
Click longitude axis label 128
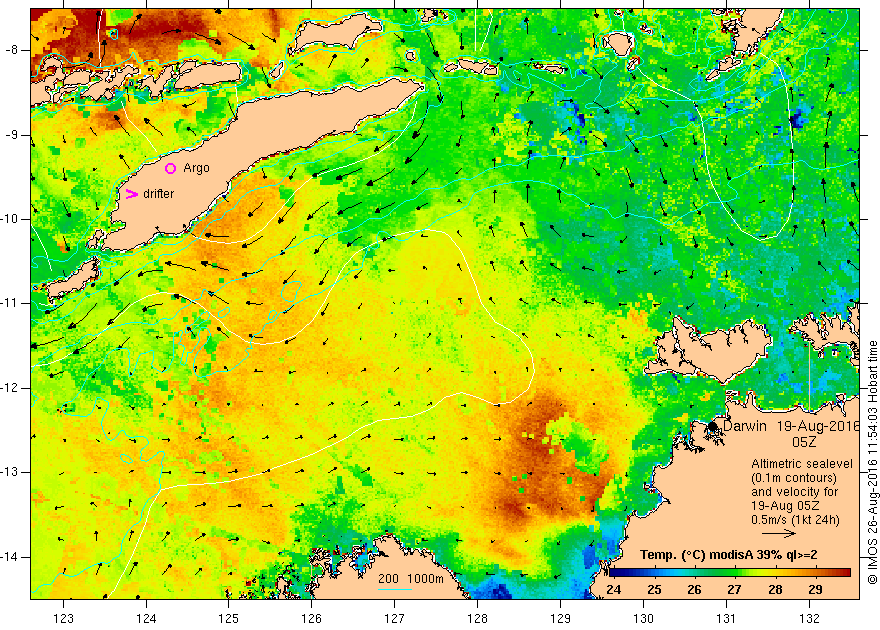[477, 618]
